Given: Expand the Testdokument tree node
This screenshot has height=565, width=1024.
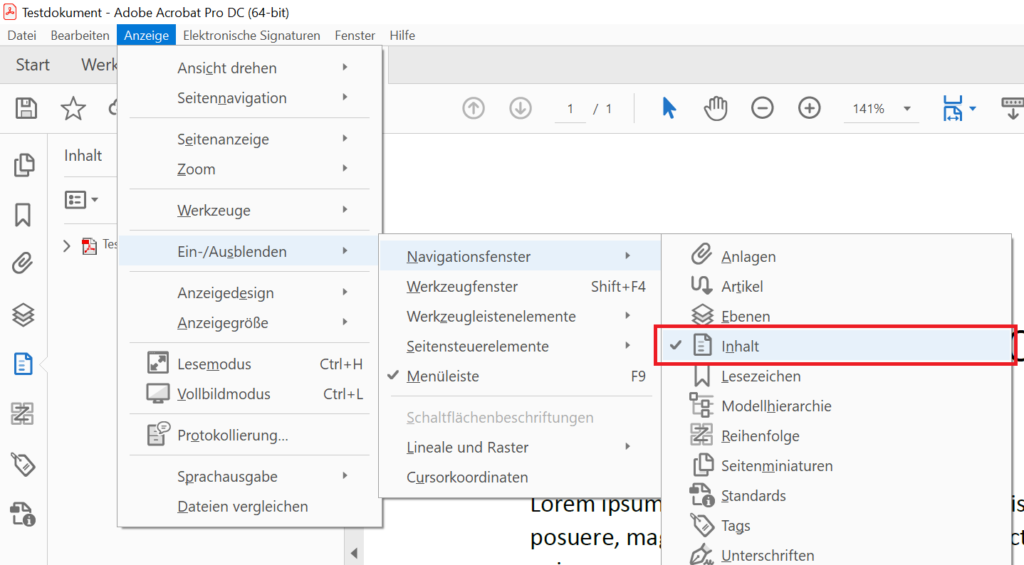Looking at the screenshot, I should coord(67,245).
